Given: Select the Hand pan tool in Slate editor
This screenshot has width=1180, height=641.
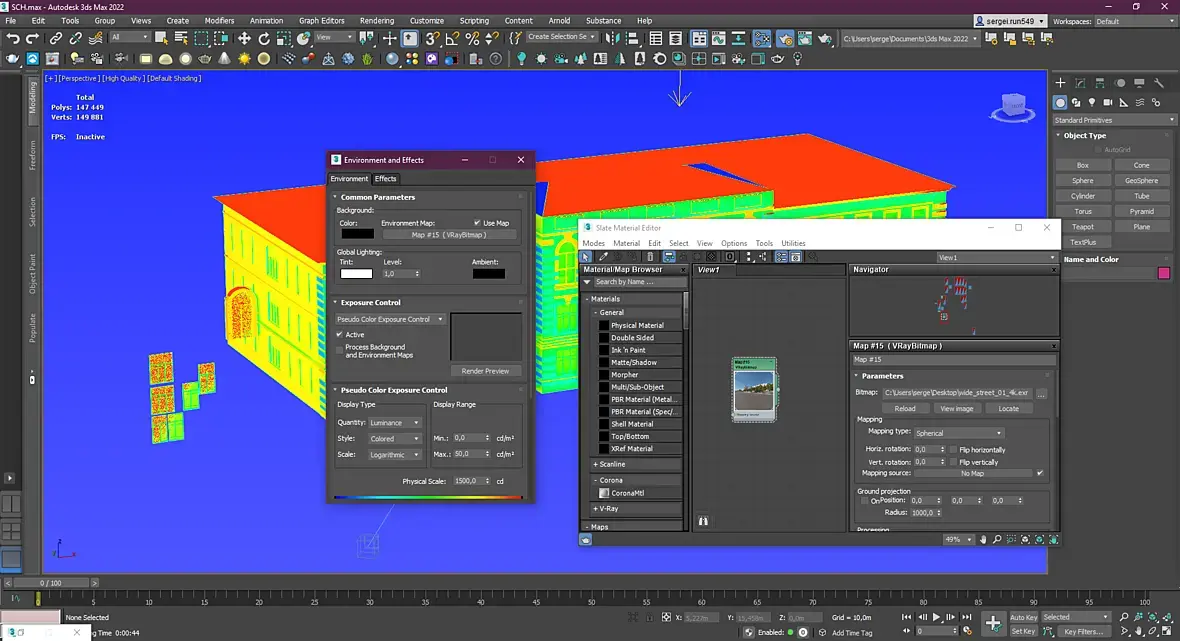Looking at the screenshot, I should pyautogui.click(x=983, y=539).
